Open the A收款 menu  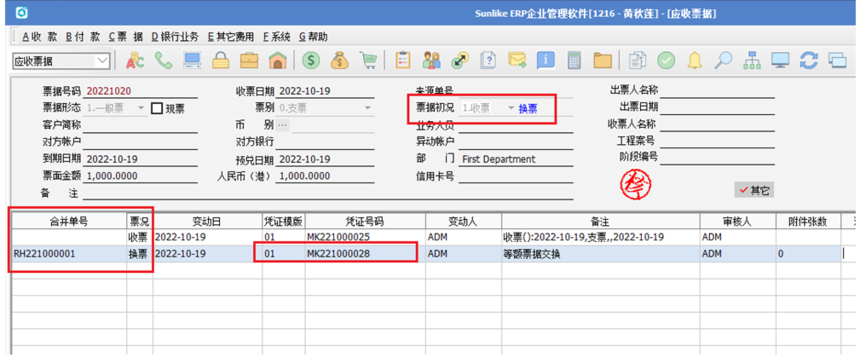pos(40,37)
